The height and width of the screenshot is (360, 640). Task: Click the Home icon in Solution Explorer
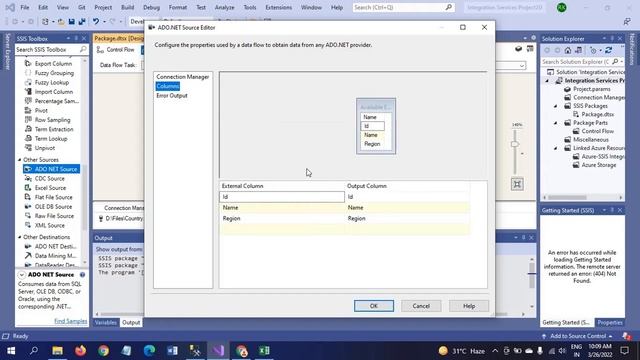(568, 50)
